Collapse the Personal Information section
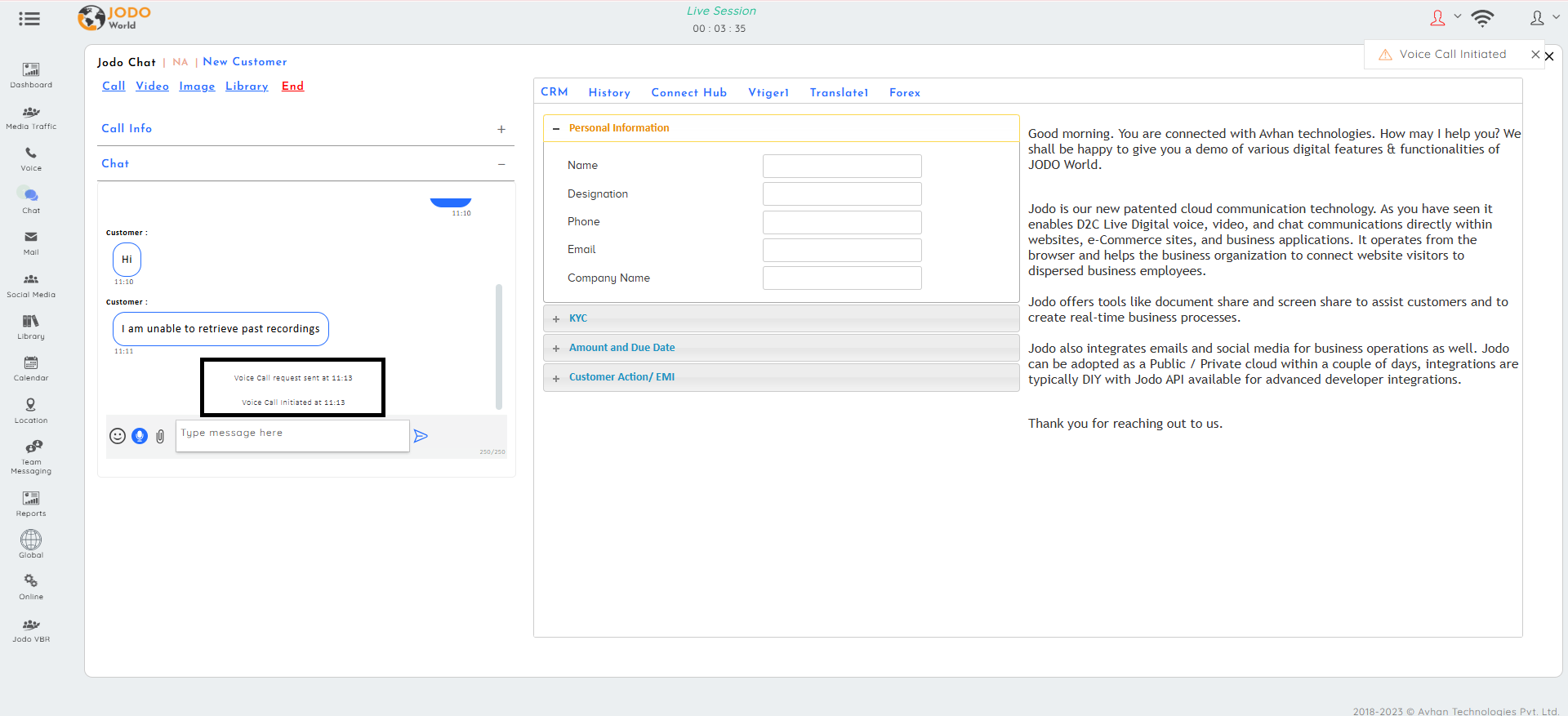This screenshot has width=1568, height=716. point(556,128)
